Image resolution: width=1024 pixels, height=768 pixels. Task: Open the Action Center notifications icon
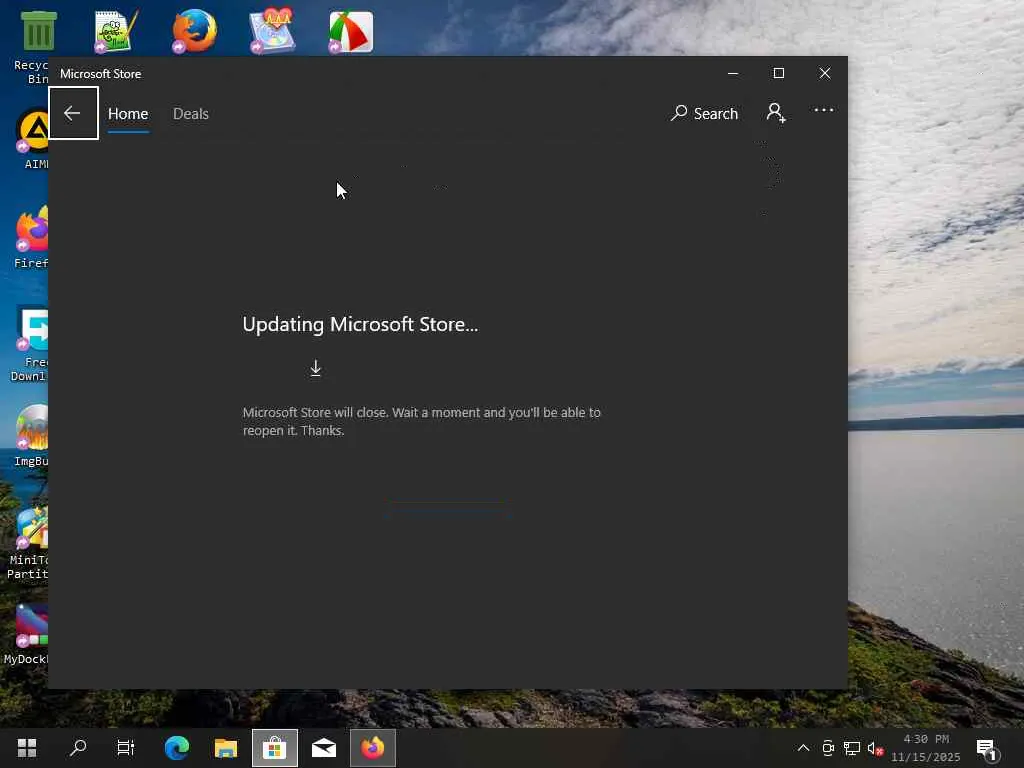pos(987,749)
